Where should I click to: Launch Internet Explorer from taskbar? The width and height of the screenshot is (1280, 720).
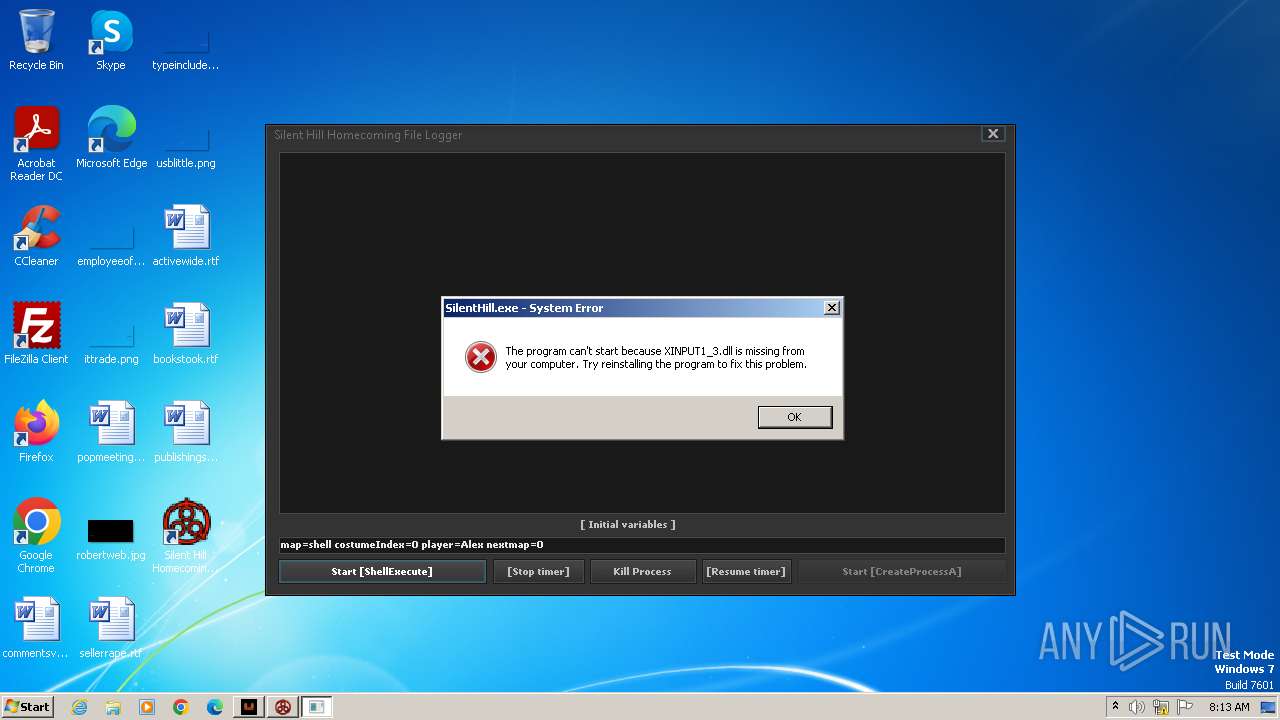[x=79, y=707]
